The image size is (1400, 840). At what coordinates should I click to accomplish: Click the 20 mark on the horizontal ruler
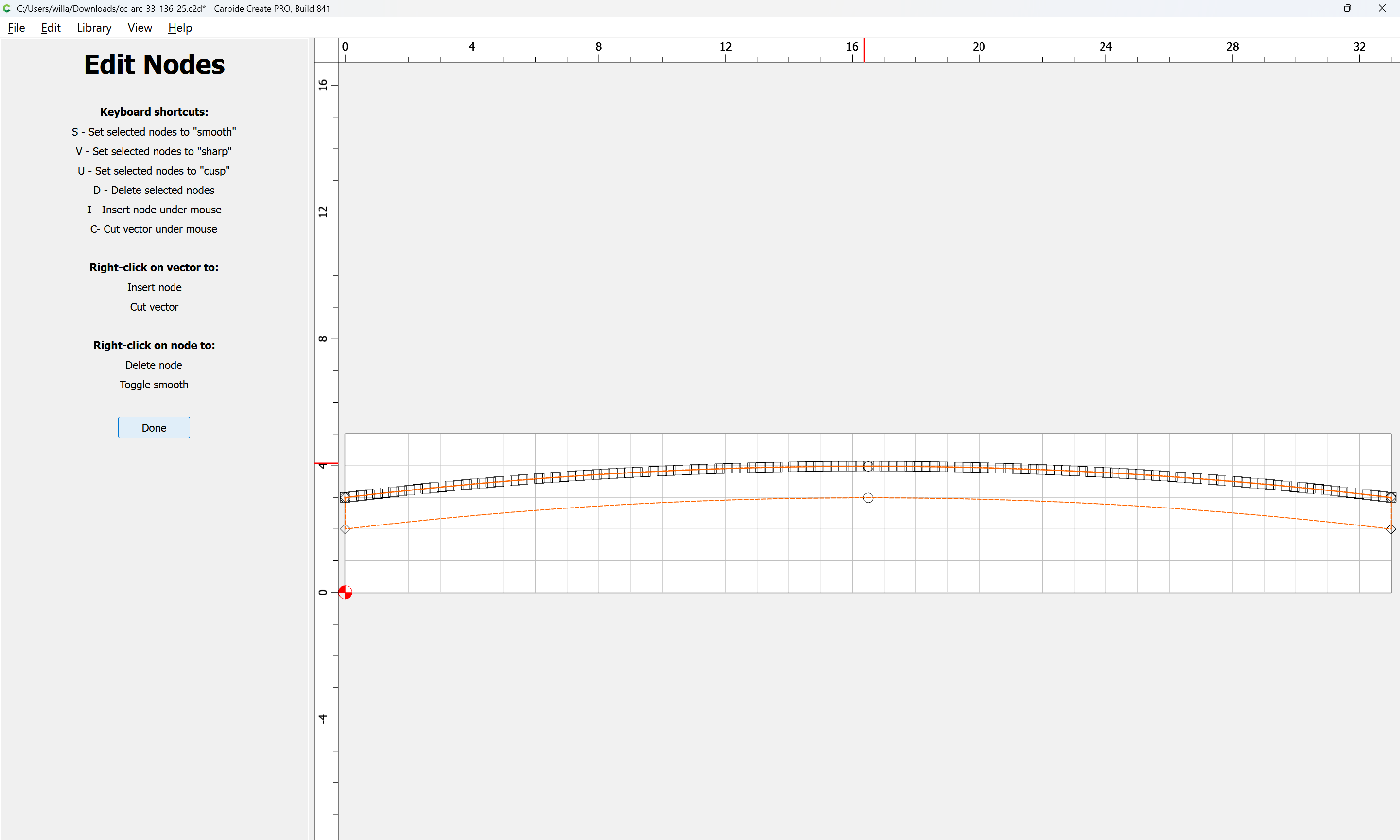[979, 47]
